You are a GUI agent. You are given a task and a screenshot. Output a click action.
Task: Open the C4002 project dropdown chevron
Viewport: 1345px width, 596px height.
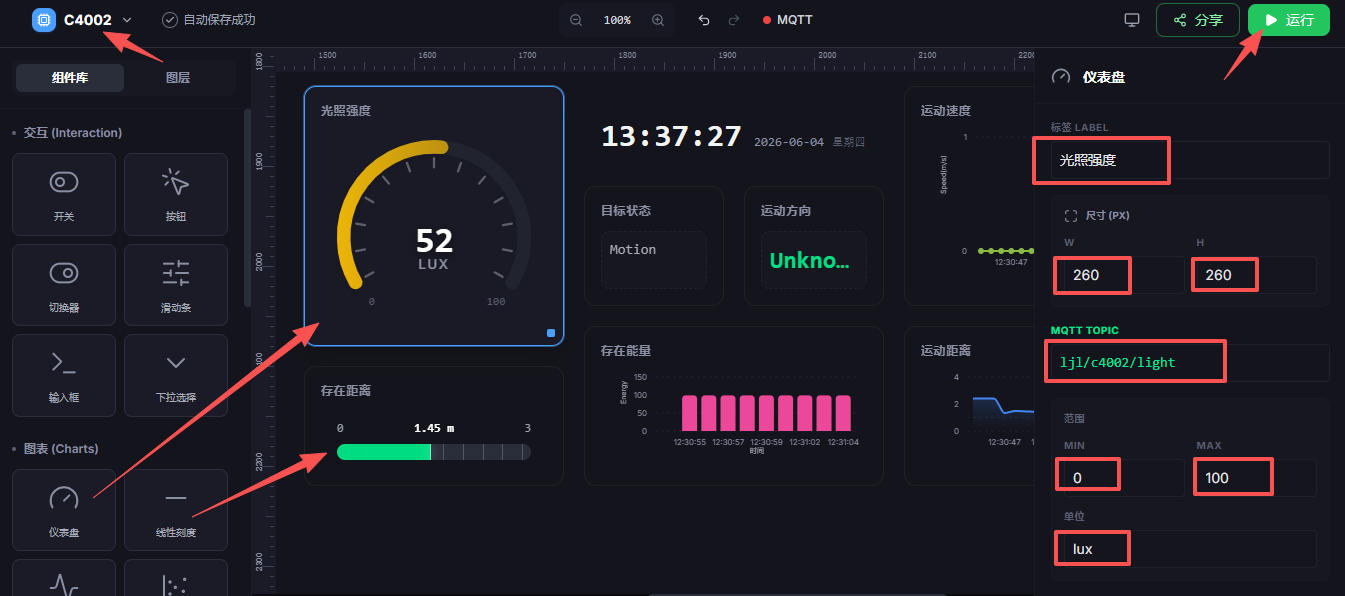tap(127, 20)
